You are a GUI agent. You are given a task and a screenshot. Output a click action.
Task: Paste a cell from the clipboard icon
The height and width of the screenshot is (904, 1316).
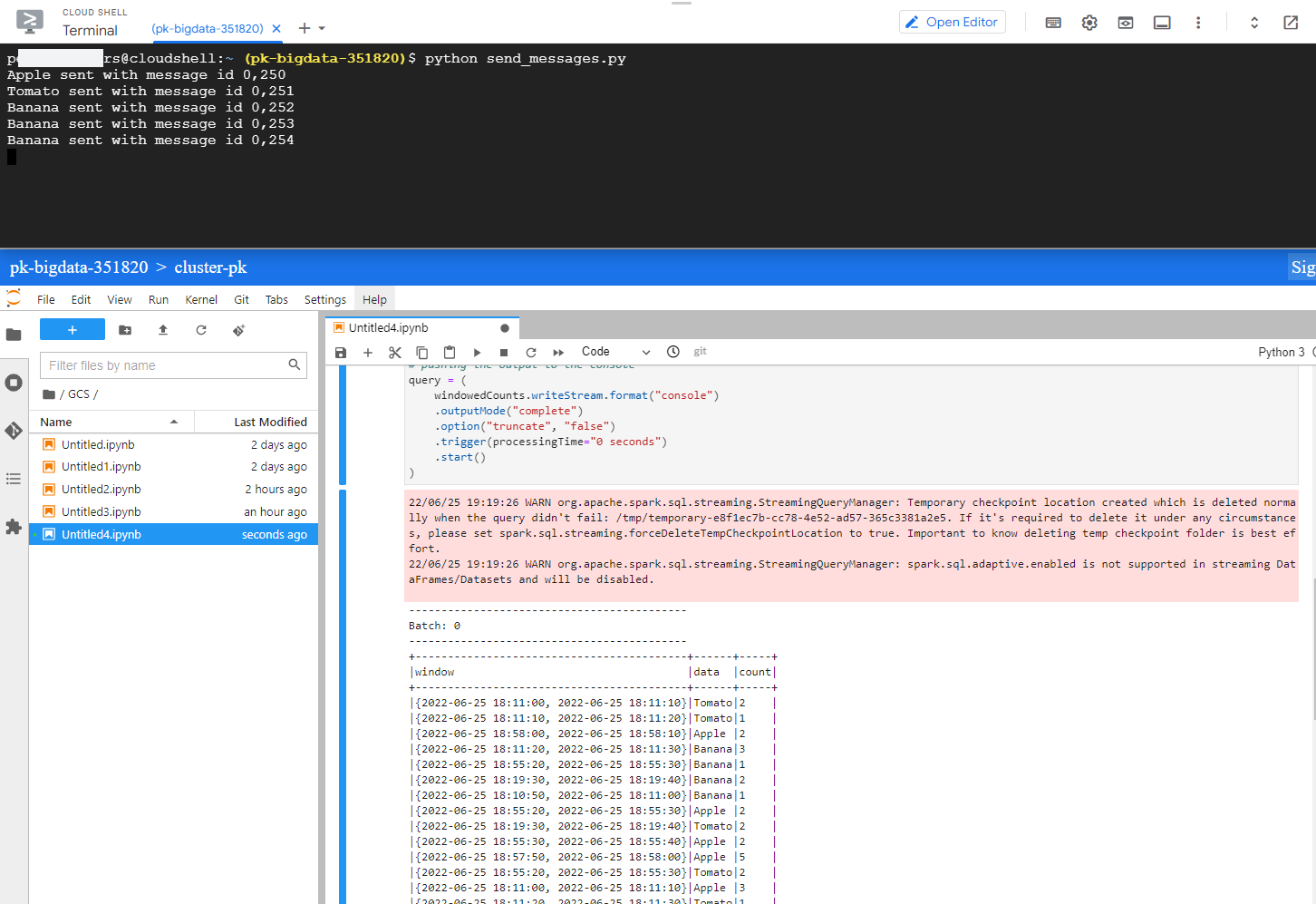pyautogui.click(x=449, y=352)
